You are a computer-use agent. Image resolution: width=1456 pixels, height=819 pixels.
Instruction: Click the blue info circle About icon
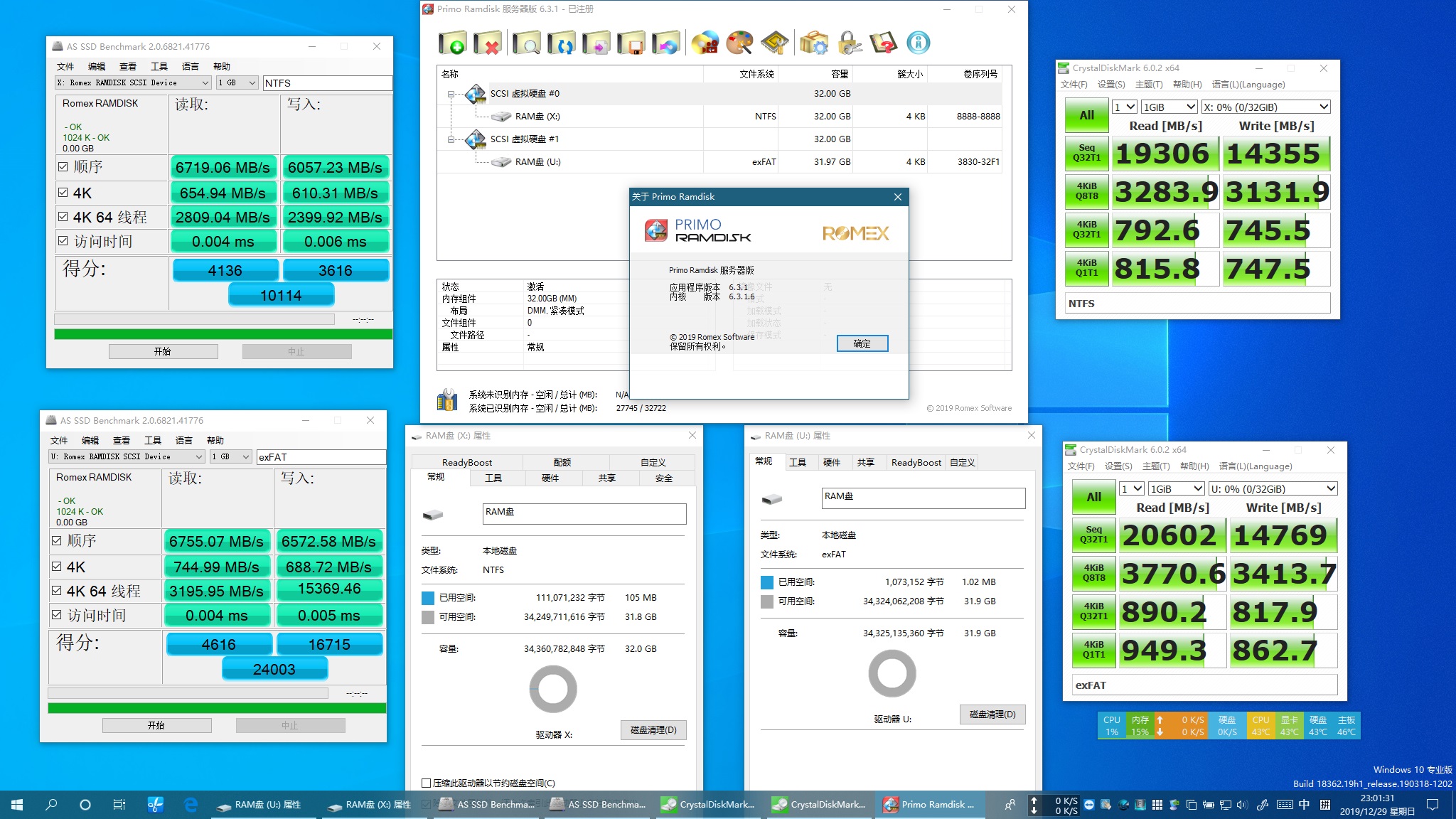[x=919, y=43]
